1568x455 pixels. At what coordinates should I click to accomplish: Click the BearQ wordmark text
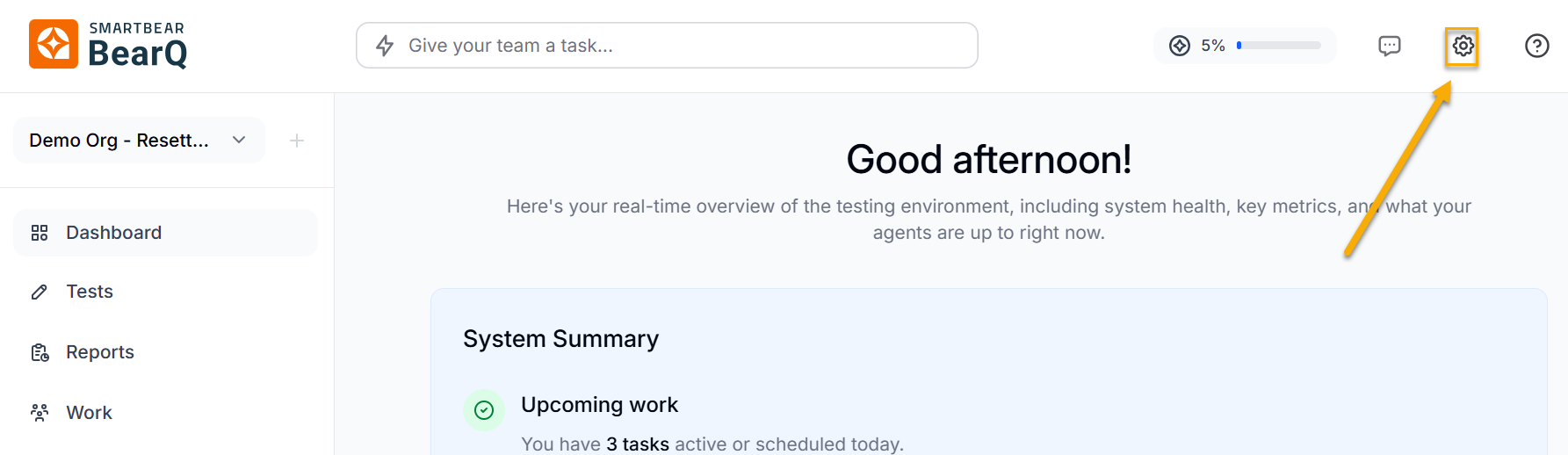138,54
